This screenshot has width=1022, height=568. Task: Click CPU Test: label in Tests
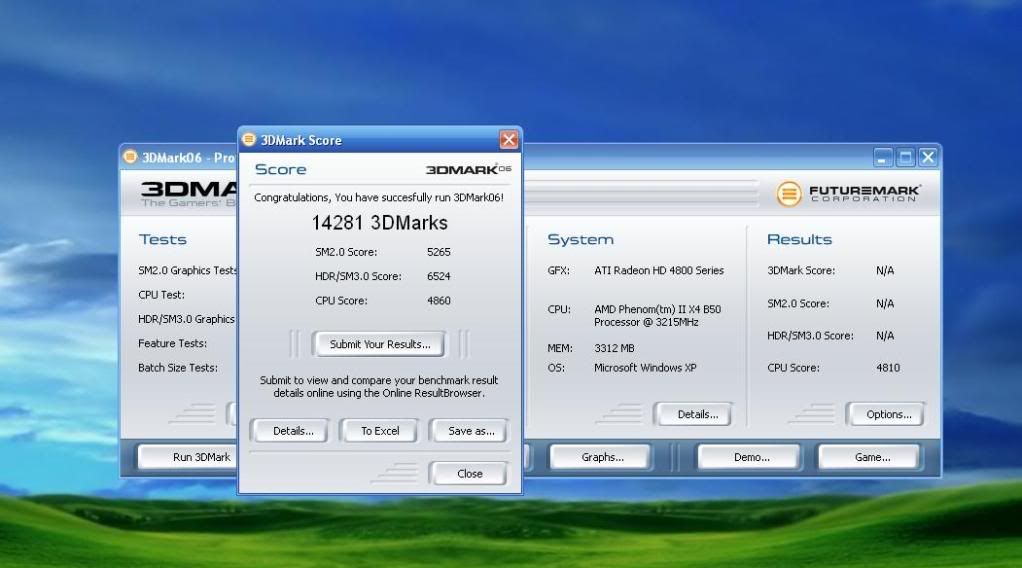tap(161, 295)
